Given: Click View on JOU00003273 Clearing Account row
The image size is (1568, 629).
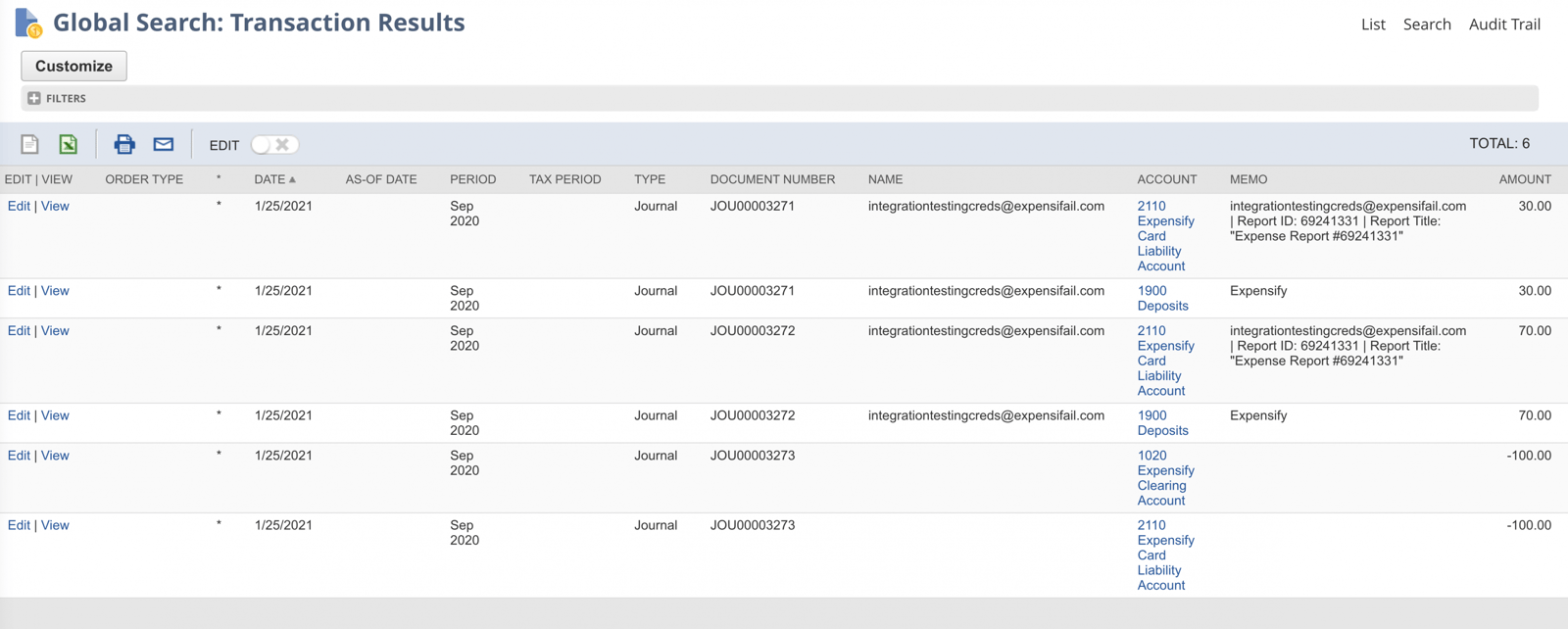Looking at the screenshot, I should click(x=55, y=456).
